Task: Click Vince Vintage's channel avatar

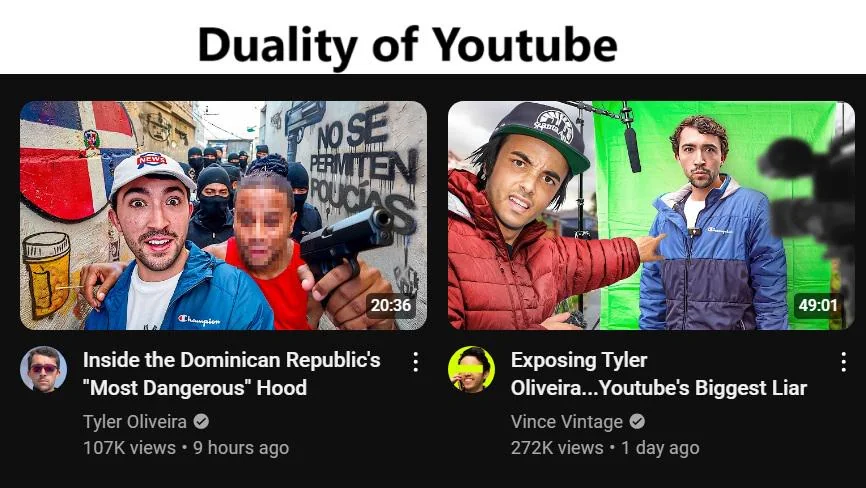Action: (471, 369)
